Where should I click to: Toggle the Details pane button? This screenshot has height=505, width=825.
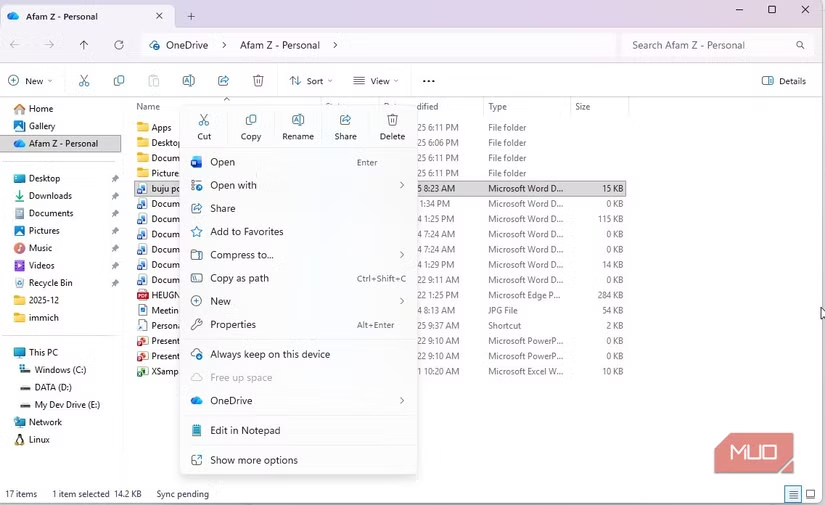(784, 81)
